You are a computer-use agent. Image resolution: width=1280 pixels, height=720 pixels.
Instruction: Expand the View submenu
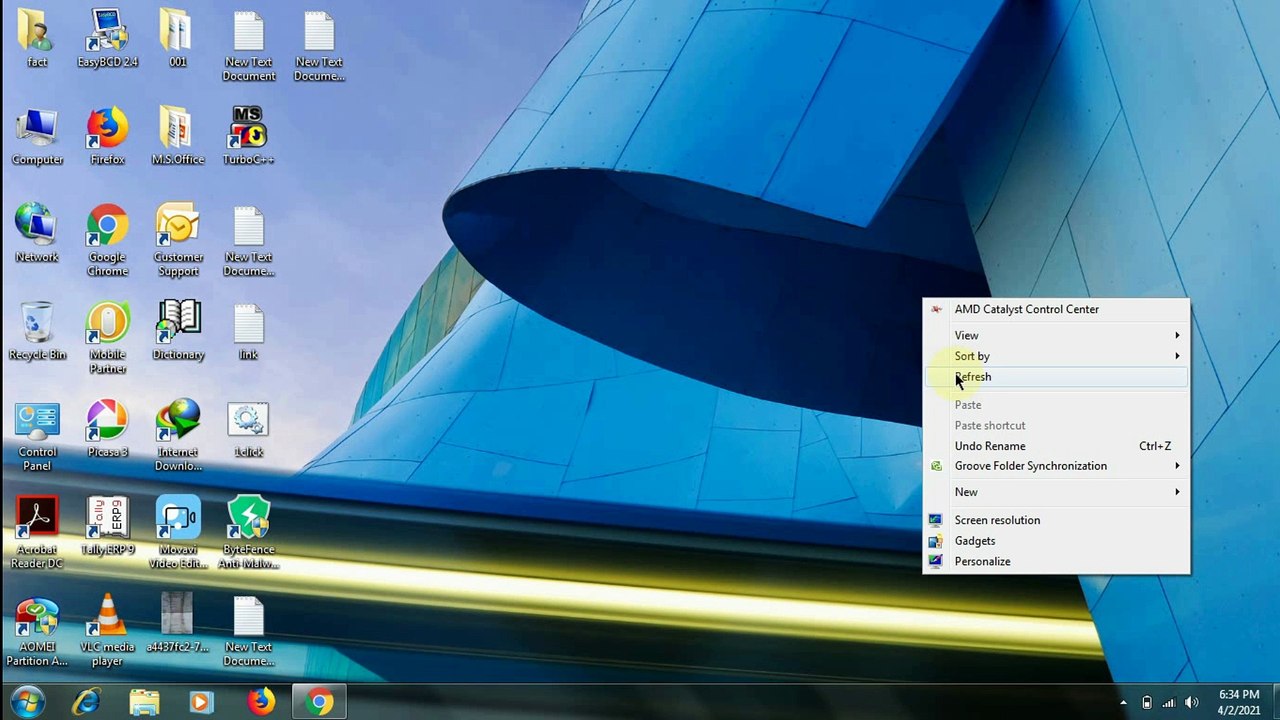[1056, 335]
